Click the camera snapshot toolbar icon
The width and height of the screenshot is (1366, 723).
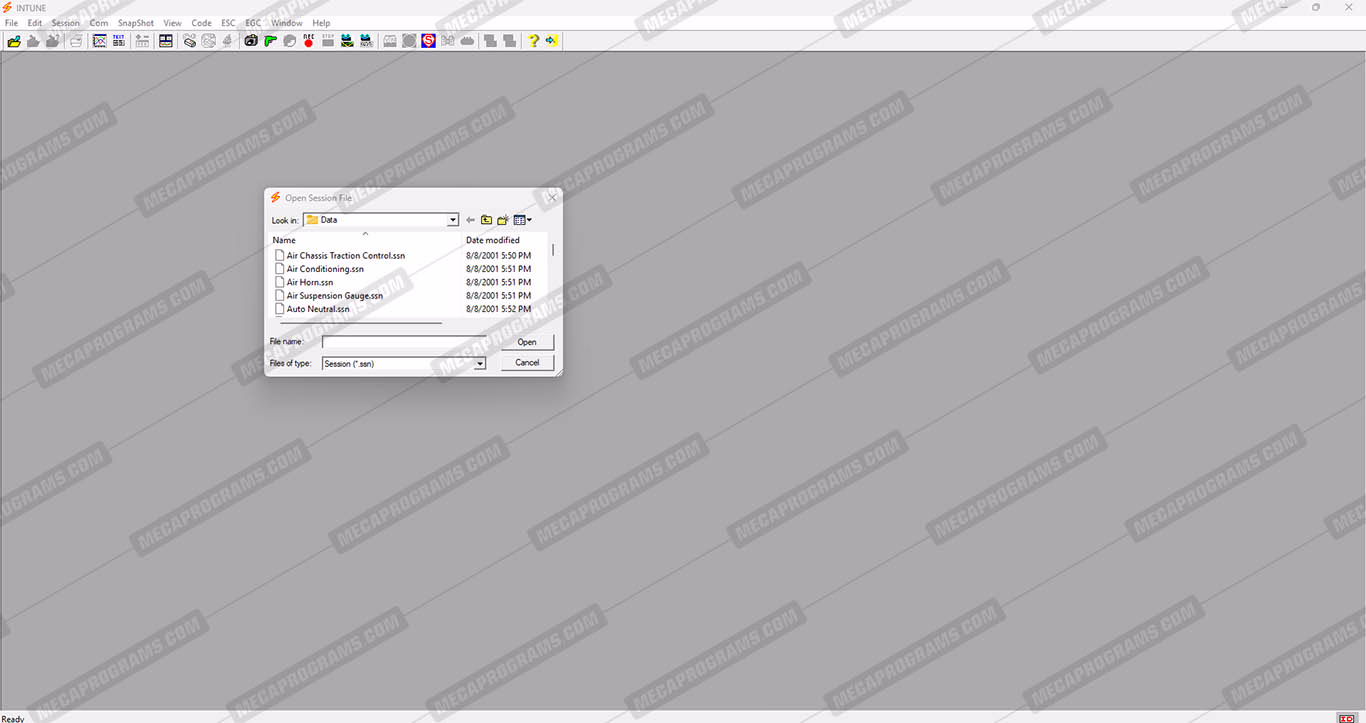point(251,41)
